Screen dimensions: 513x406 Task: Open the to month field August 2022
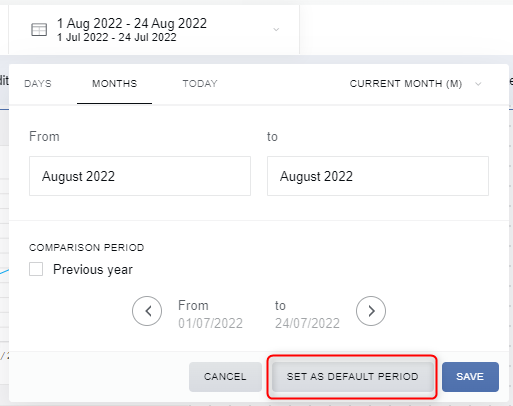tap(378, 176)
